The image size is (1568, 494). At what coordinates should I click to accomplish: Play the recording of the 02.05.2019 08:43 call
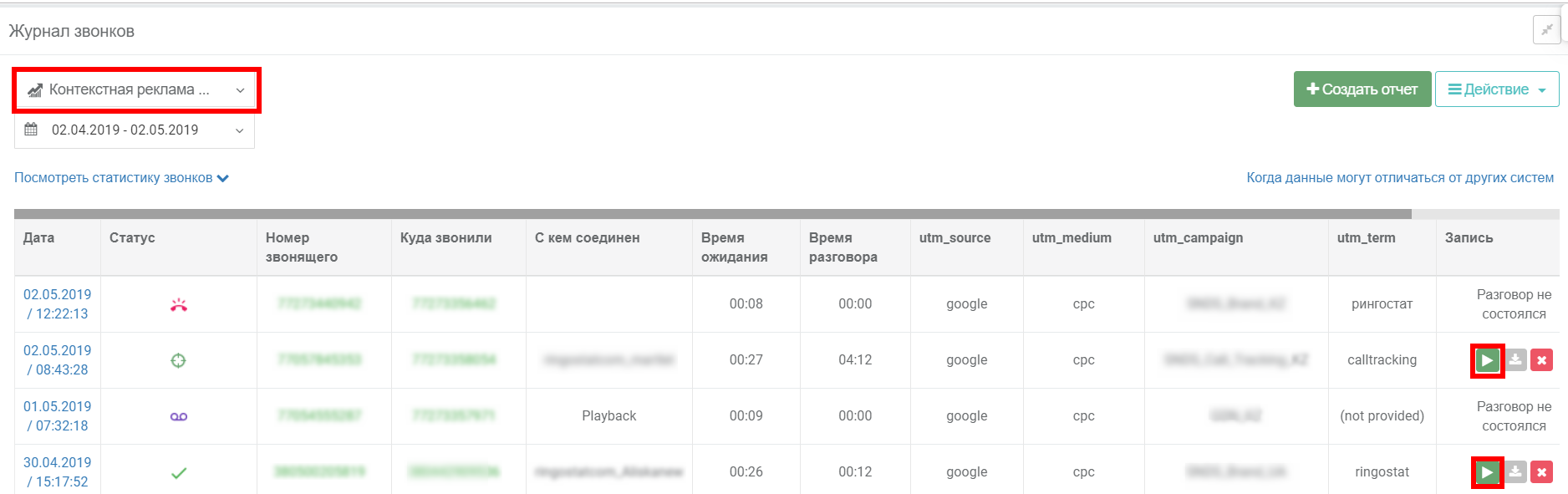(x=1486, y=359)
